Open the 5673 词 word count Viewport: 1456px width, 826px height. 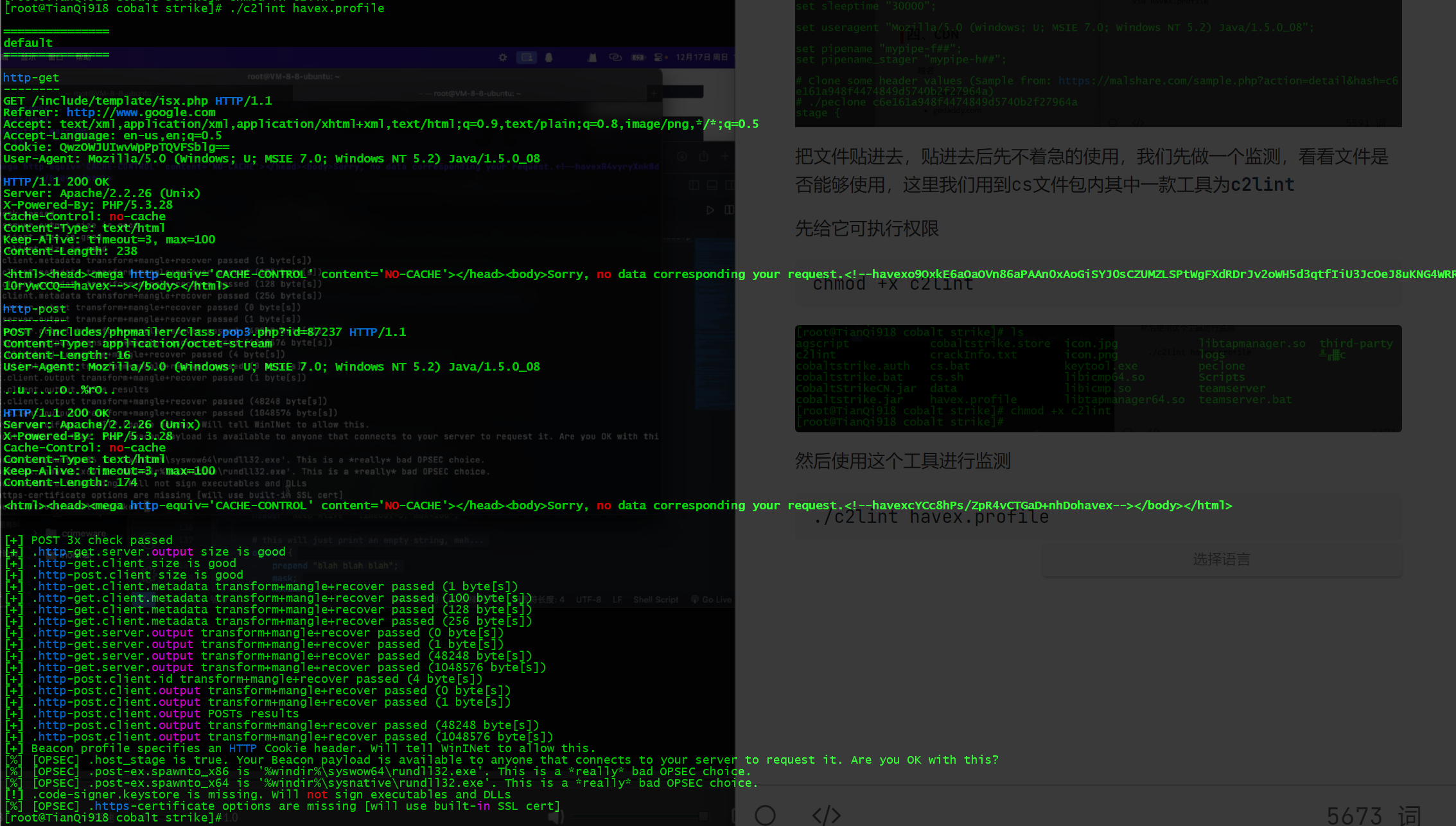click(1373, 816)
